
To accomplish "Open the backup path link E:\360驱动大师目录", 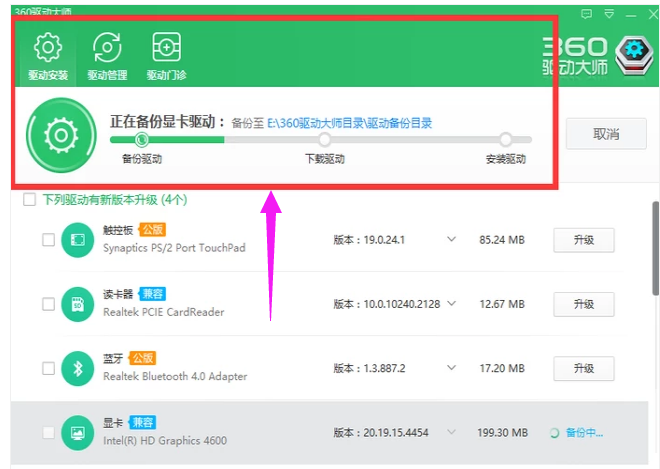I will coord(349,123).
